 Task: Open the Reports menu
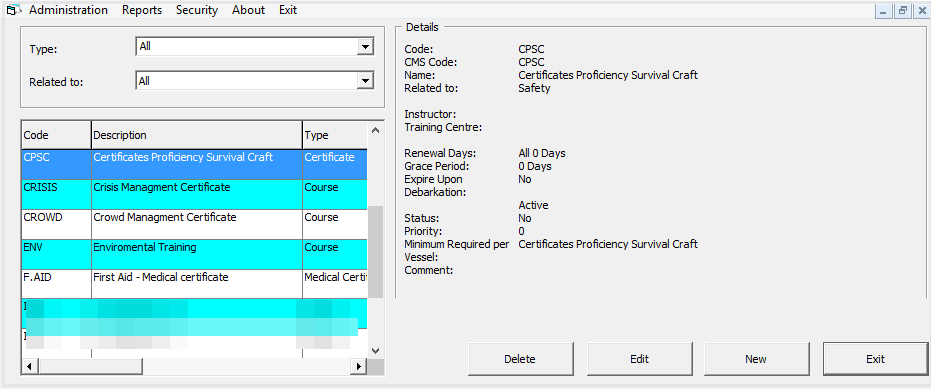(142, 10)
